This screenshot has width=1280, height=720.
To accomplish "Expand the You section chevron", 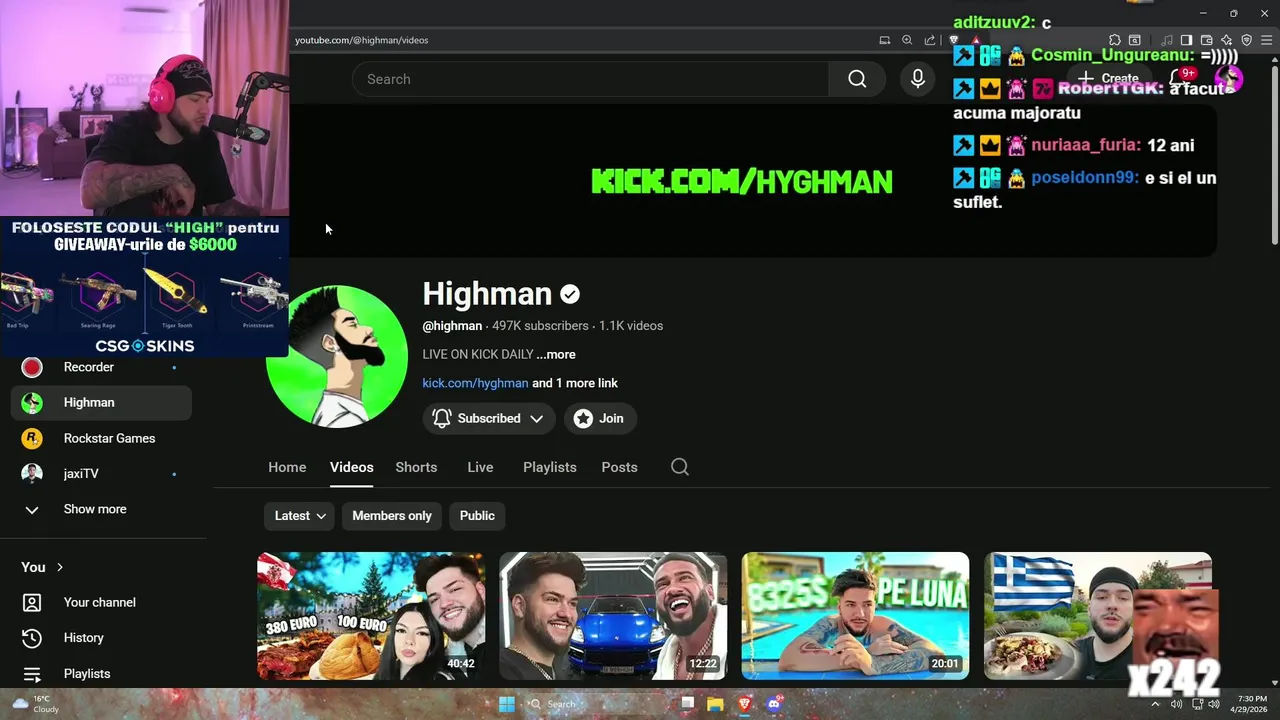I will 60,567.
